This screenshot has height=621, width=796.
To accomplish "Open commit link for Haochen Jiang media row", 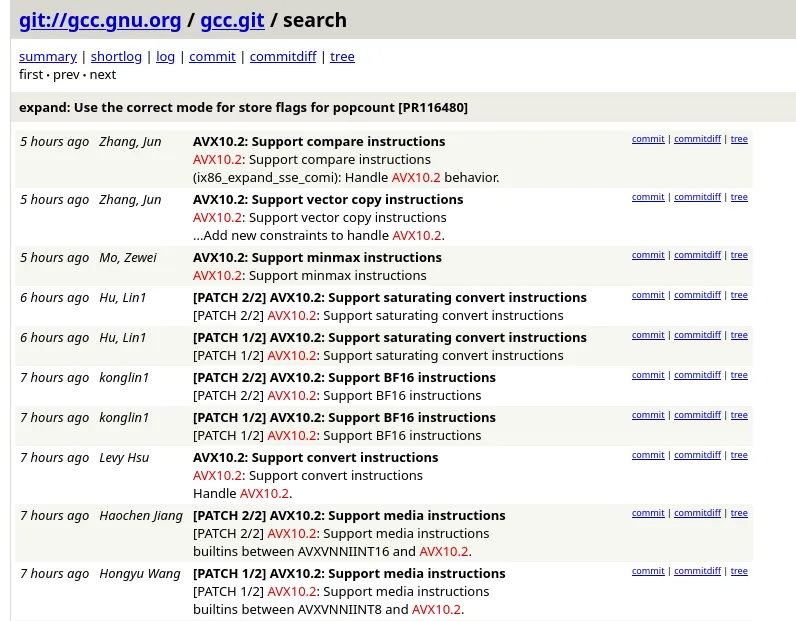I will tap(648, 513).
